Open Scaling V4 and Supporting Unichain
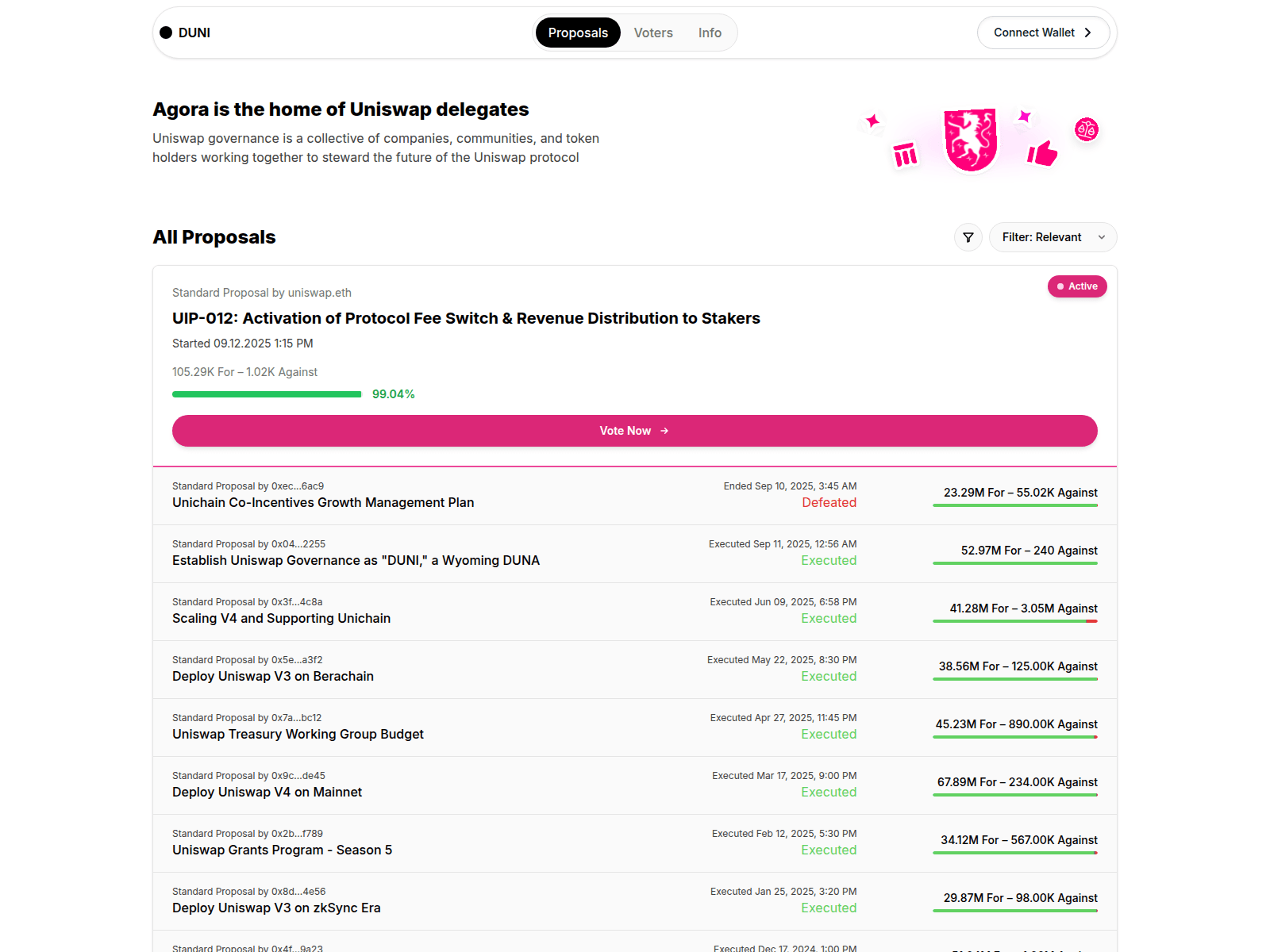This screenshot has height=952, width=1270. coord(281,619)
